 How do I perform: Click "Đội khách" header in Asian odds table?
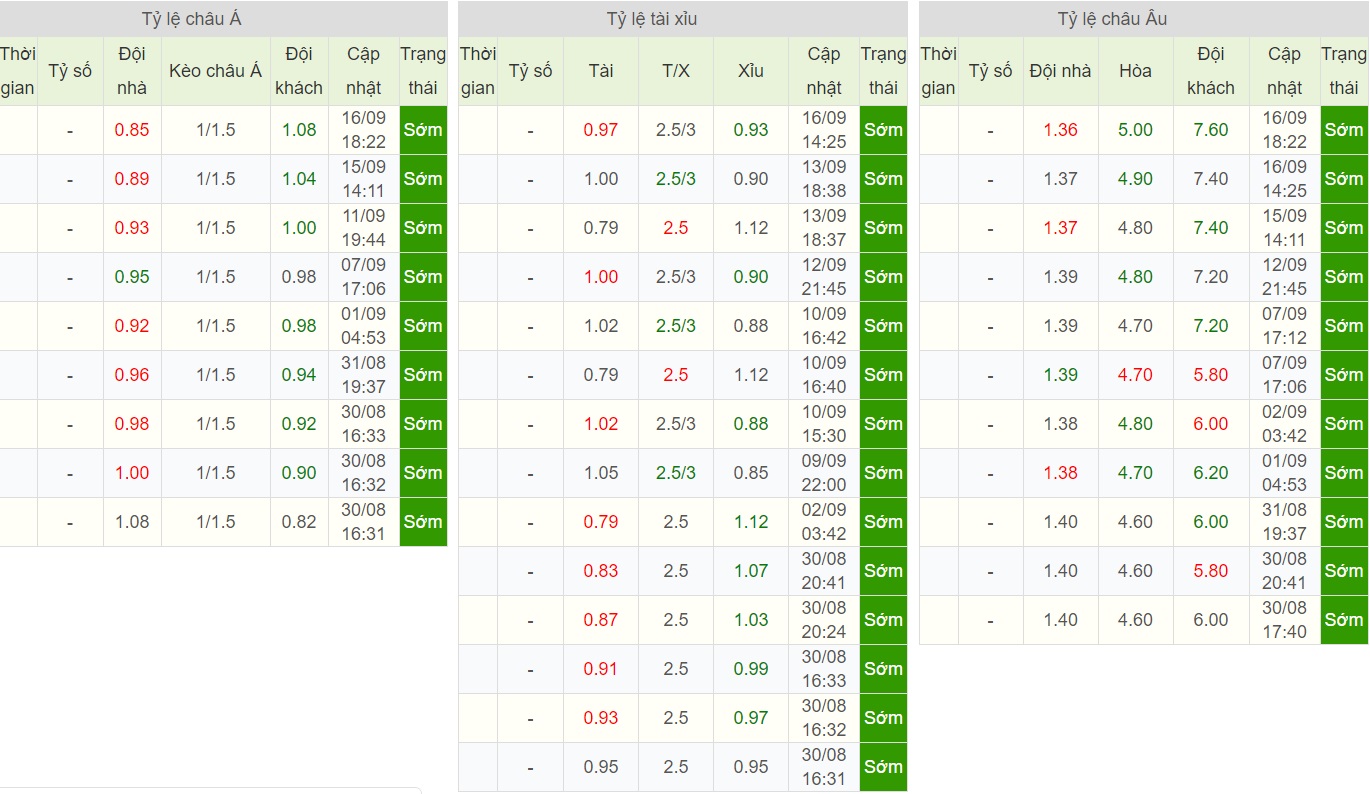pos(299,71)
